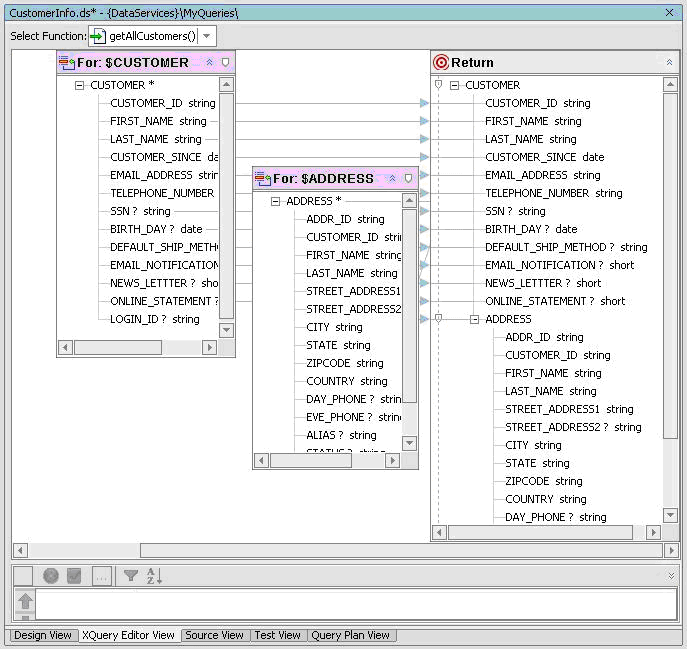The width and height of the screenshot is (687, 649).
Task: Click the mapping arrow into ONLINE_STATEMENT
Action: (424, 301)
